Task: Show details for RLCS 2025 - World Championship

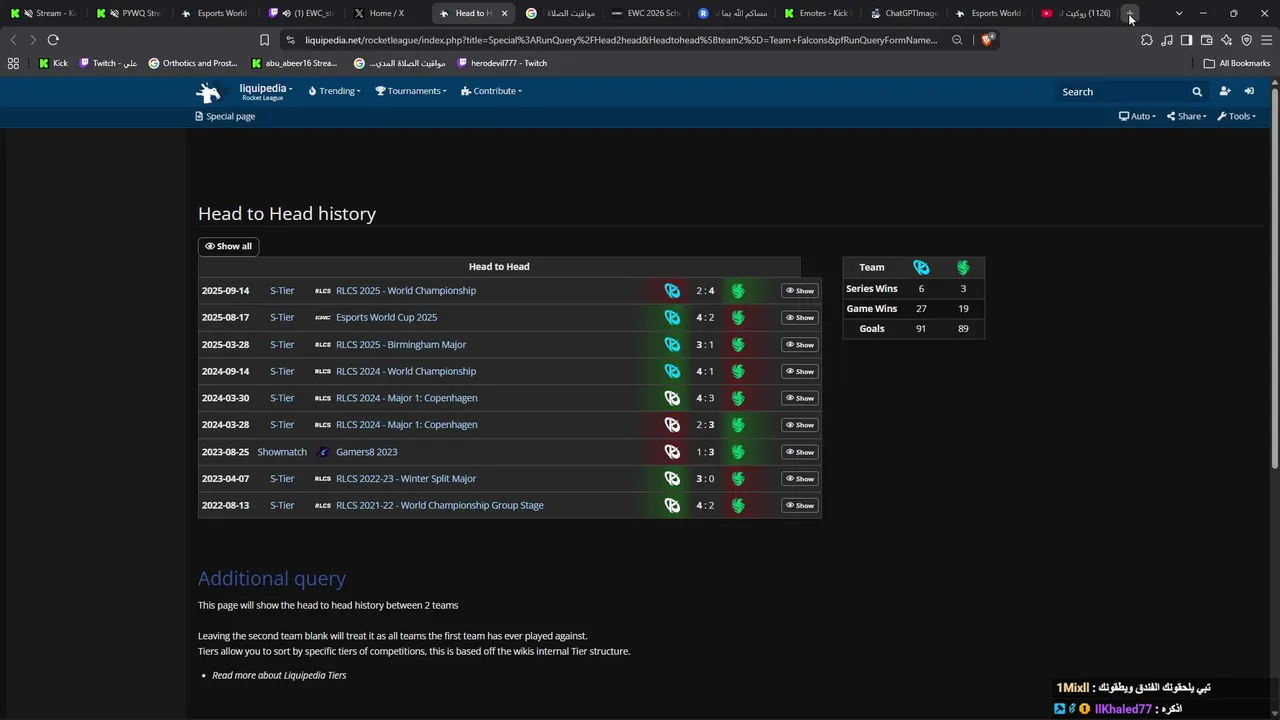Action: point(799,291)
